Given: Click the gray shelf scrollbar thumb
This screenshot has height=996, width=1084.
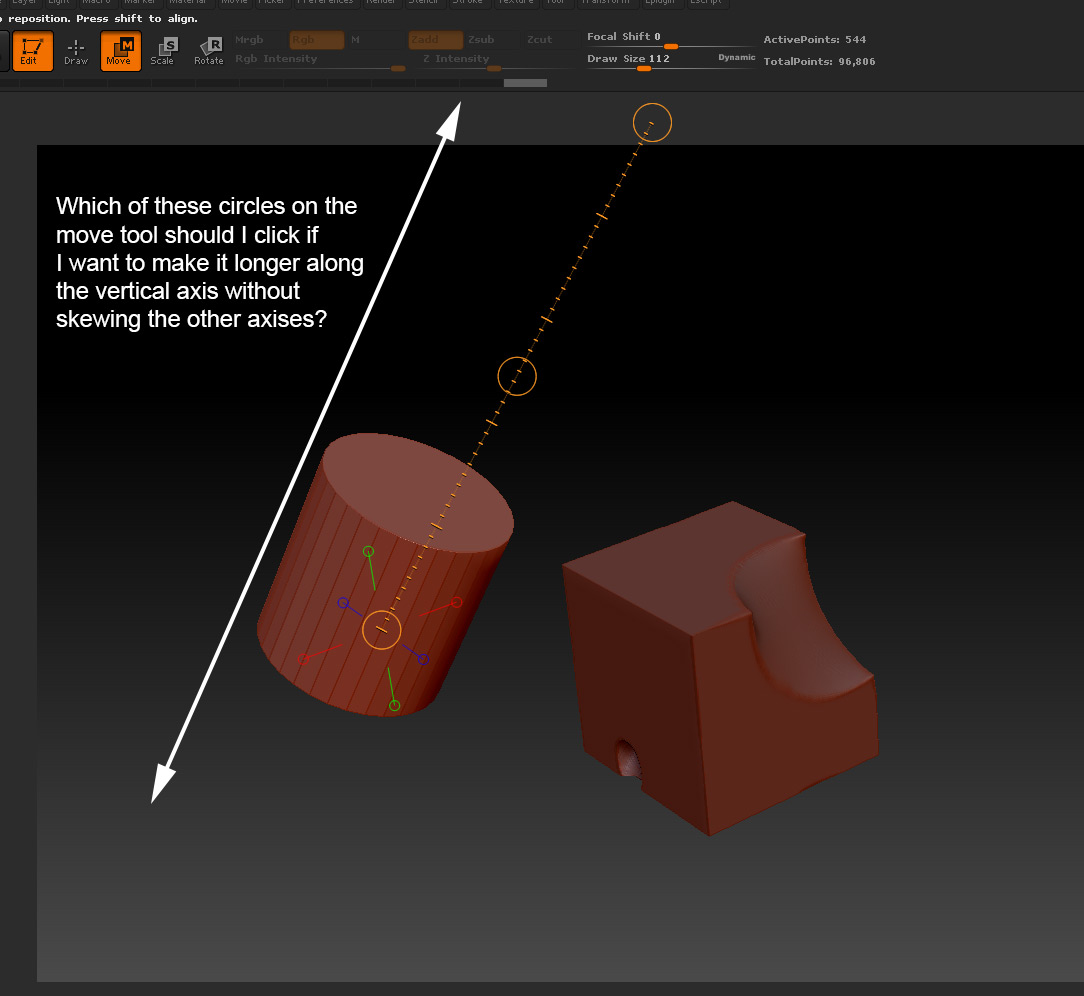Looking at the screenshot, I should 525,83.
